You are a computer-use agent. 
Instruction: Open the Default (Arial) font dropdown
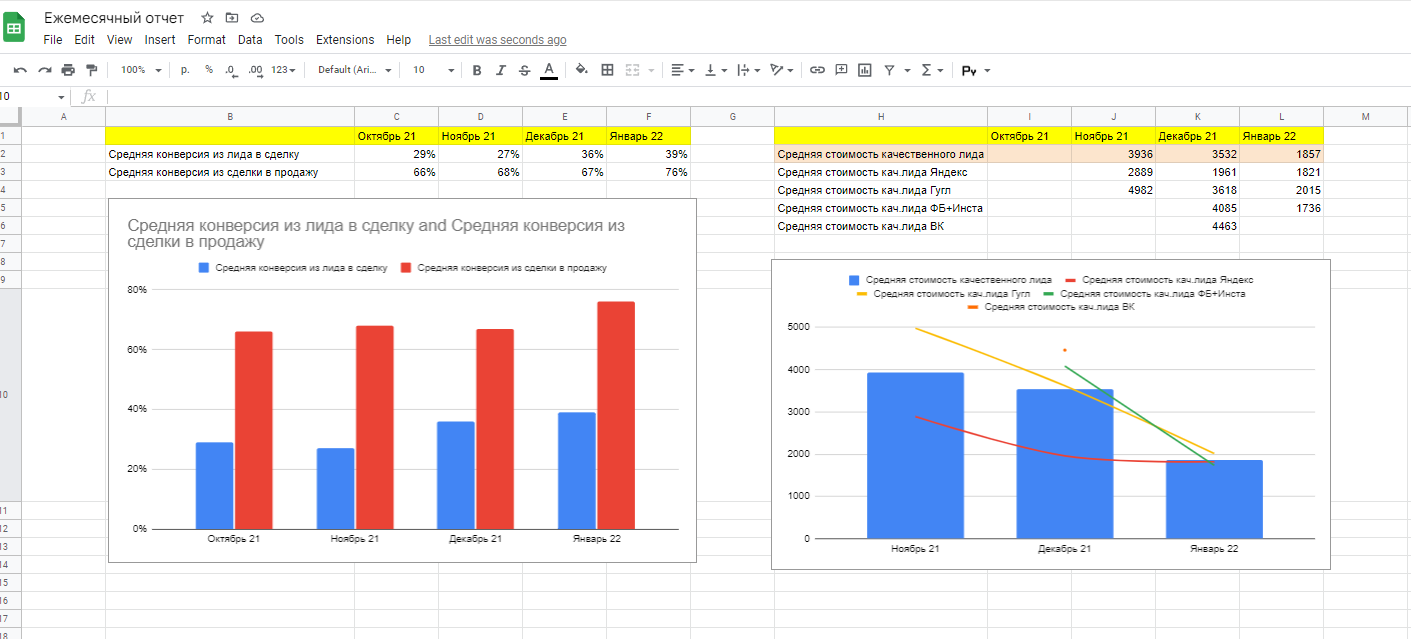[x=355, y=70]
